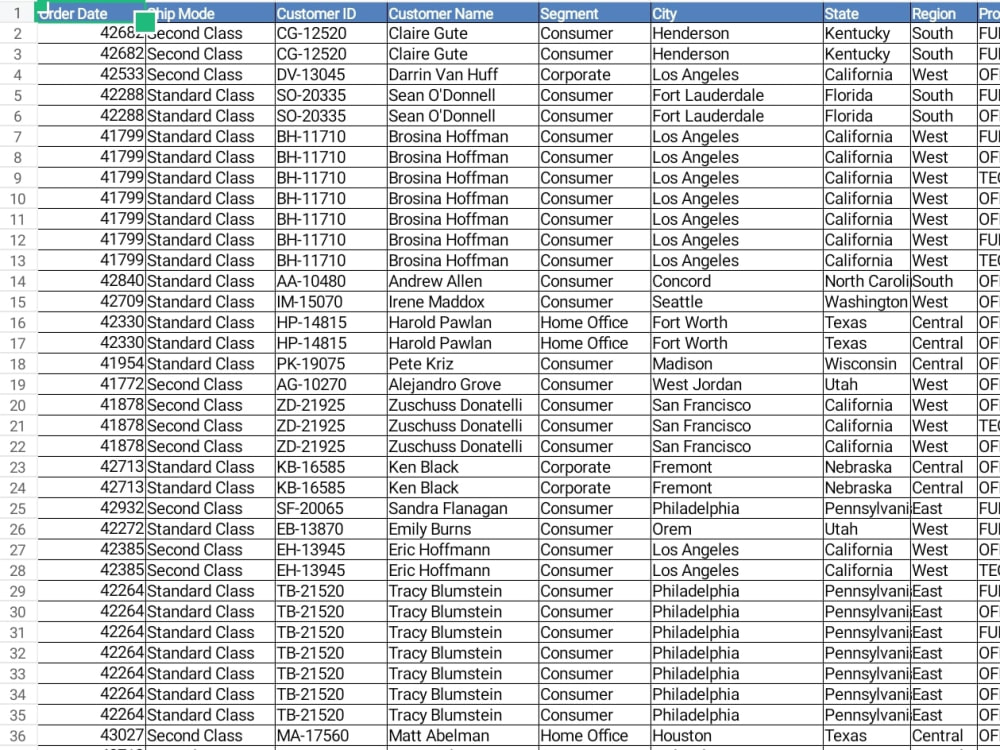Click row number 36 header

point(18,735)
